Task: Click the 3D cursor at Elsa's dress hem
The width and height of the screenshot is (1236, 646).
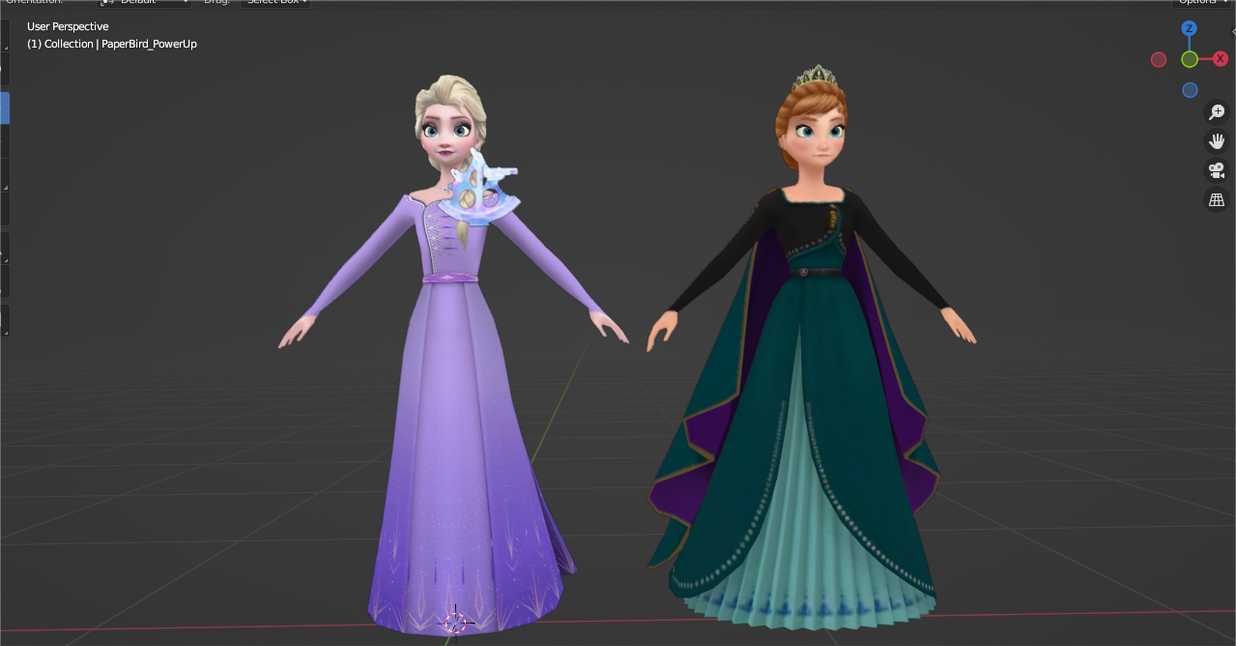Action: point(455,622)
